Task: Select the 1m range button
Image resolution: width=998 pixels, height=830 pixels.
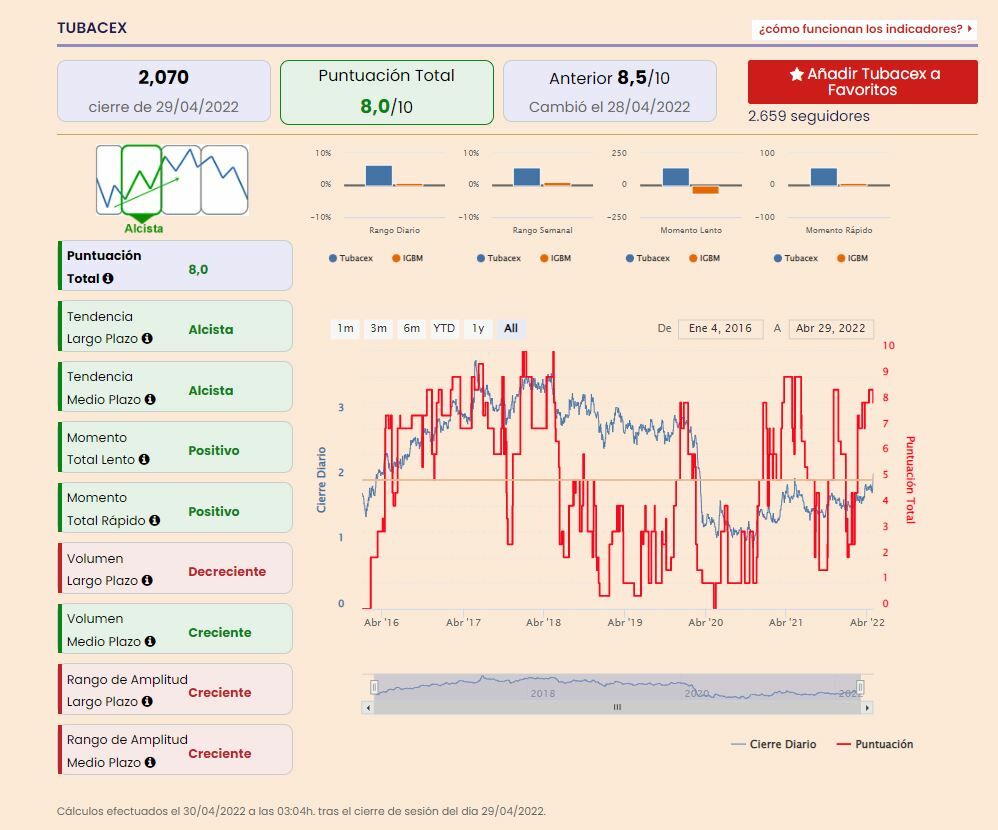Action: [346, 328]
